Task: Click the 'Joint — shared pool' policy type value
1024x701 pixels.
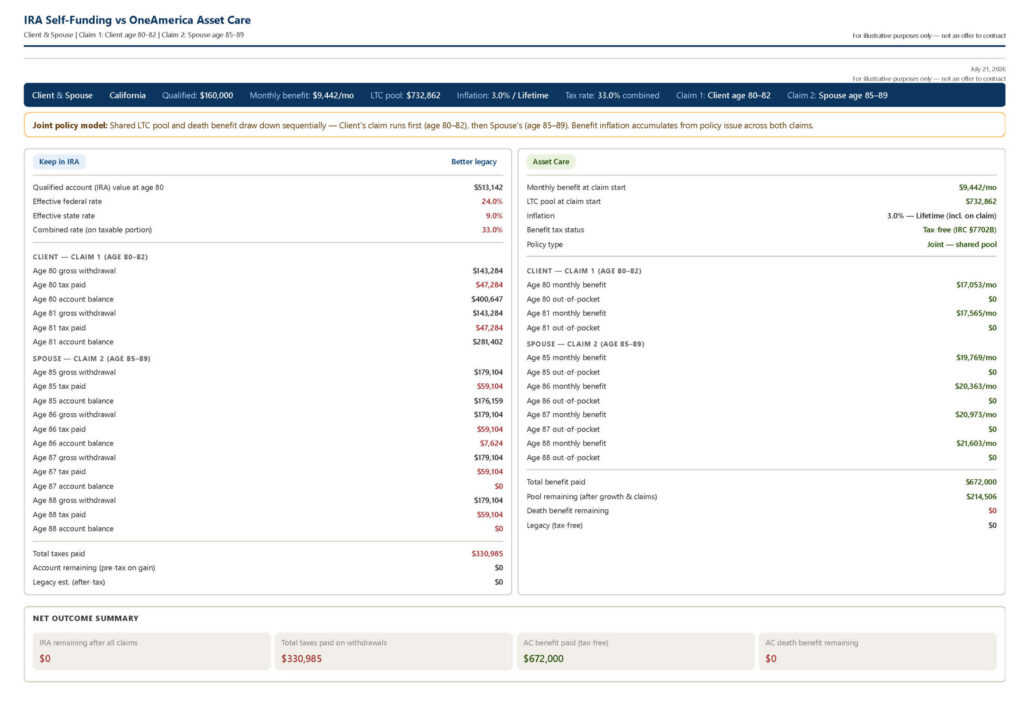Action: [961, 244]
